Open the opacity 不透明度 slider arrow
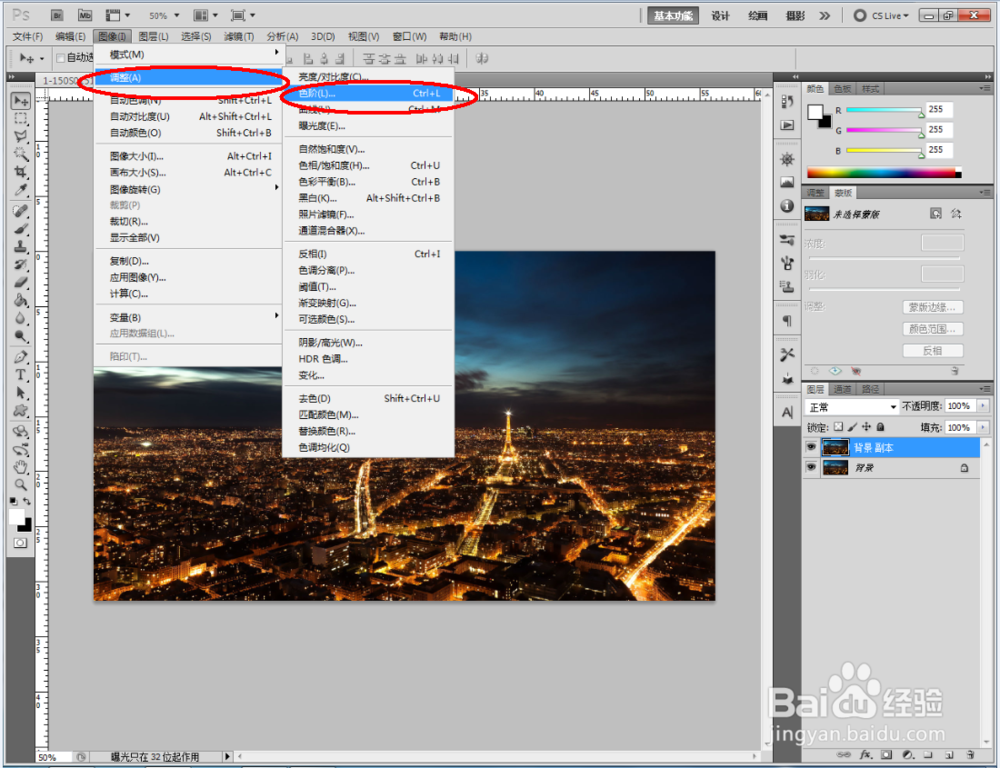This screenshot has height=768, width=1000. [983, 406]
